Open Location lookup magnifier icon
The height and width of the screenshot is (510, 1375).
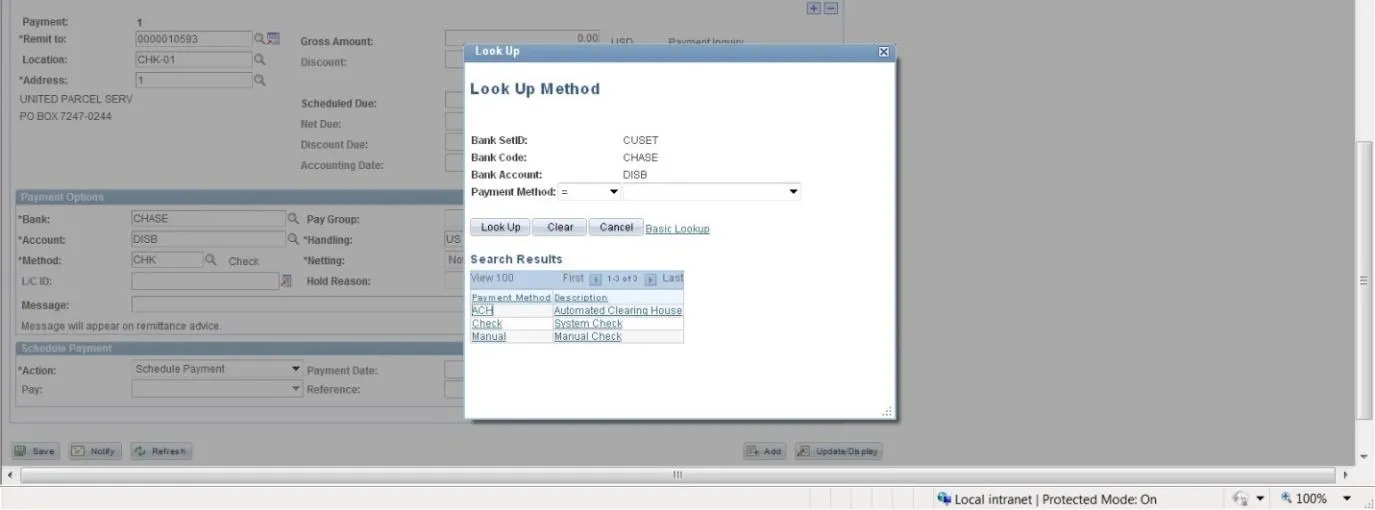[x=259, y=60]
